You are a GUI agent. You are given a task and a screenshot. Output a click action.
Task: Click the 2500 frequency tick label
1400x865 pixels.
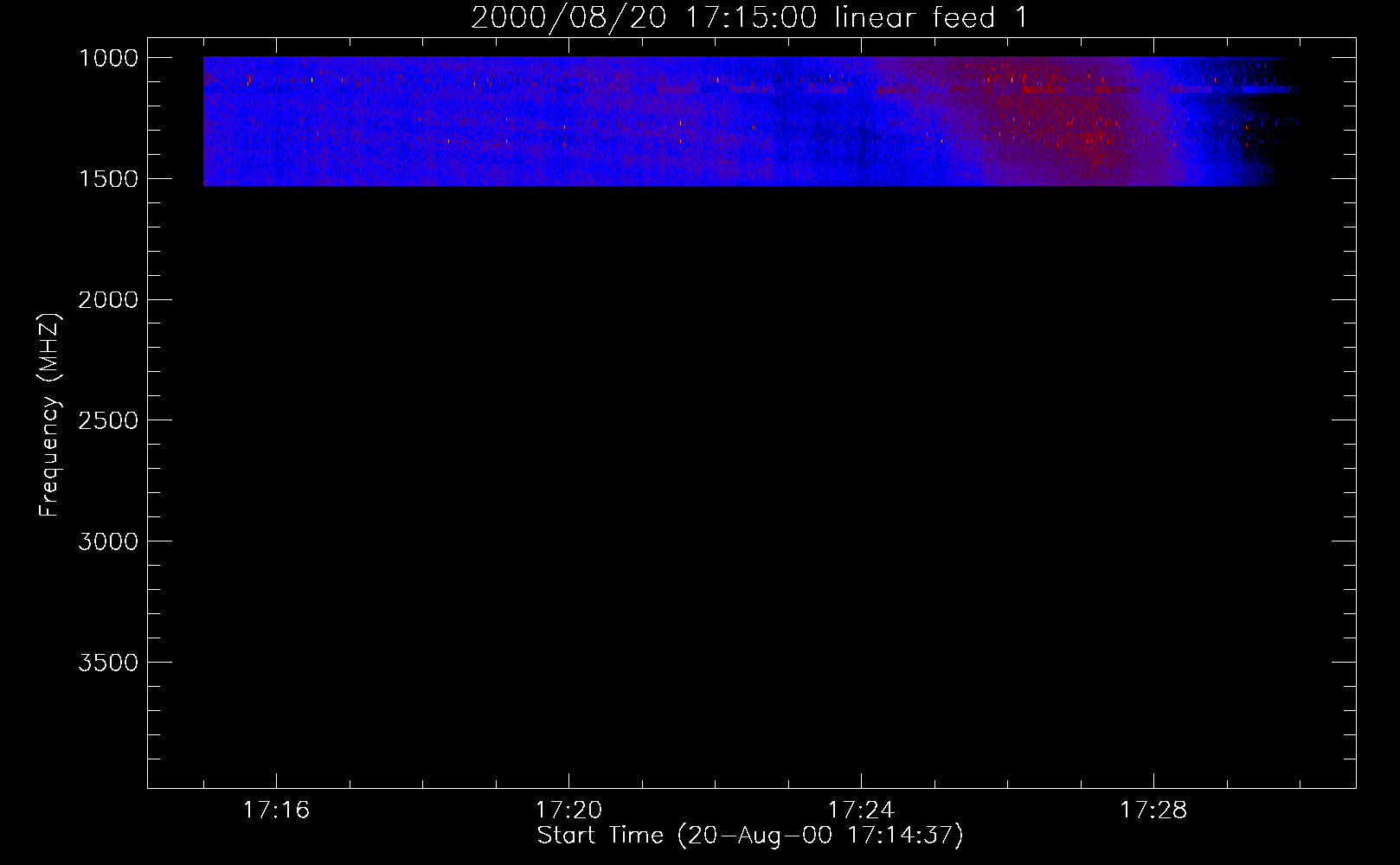tap(108, 420)
